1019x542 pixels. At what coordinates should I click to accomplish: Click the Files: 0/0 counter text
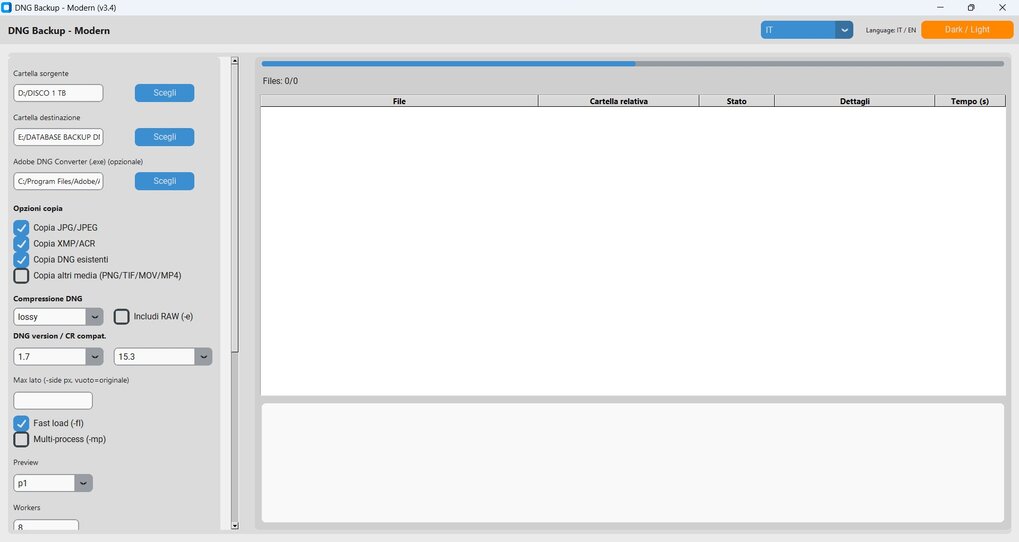(x=280, y=81)
